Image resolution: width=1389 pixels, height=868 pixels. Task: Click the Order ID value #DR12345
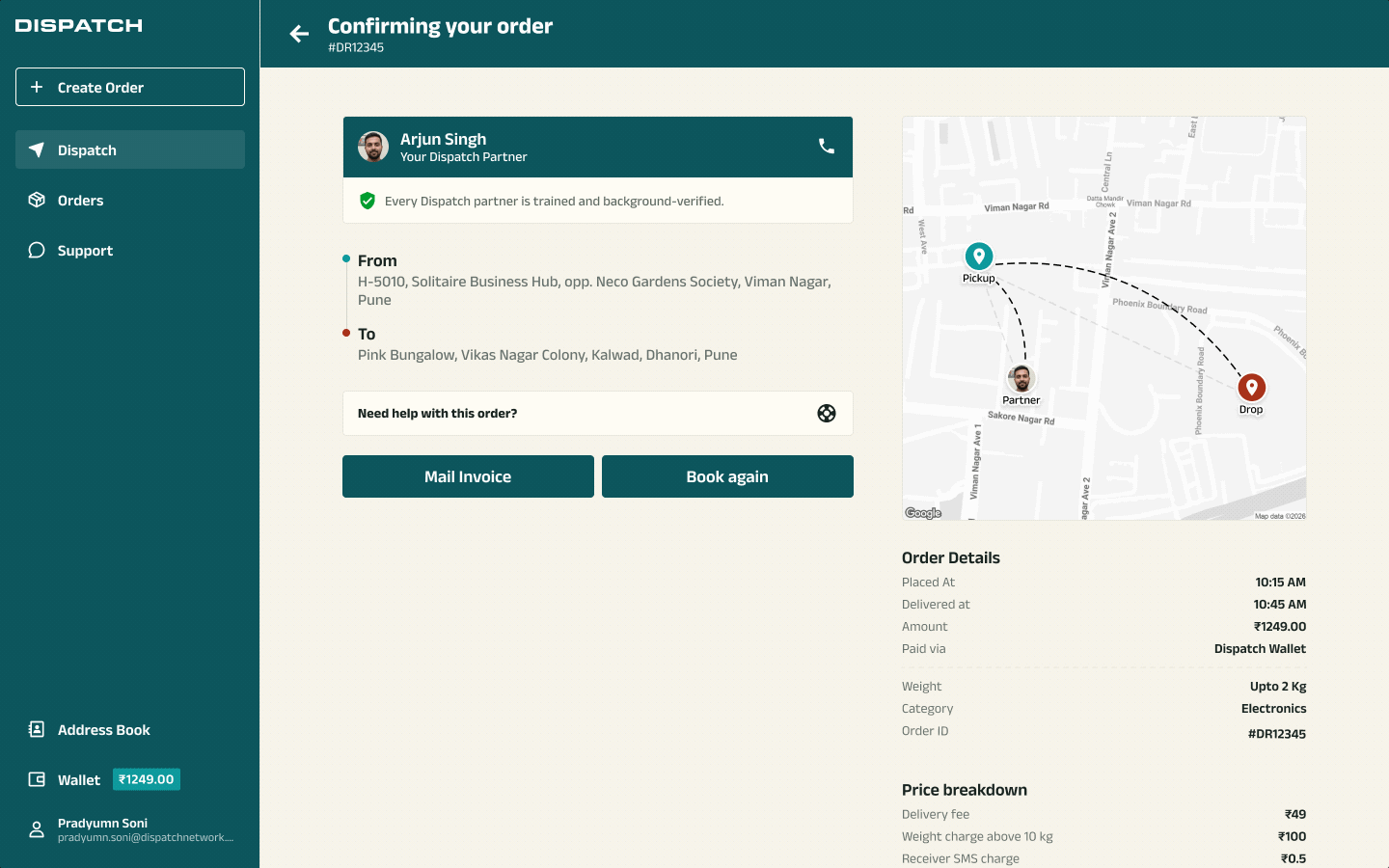pos(1277,734)
